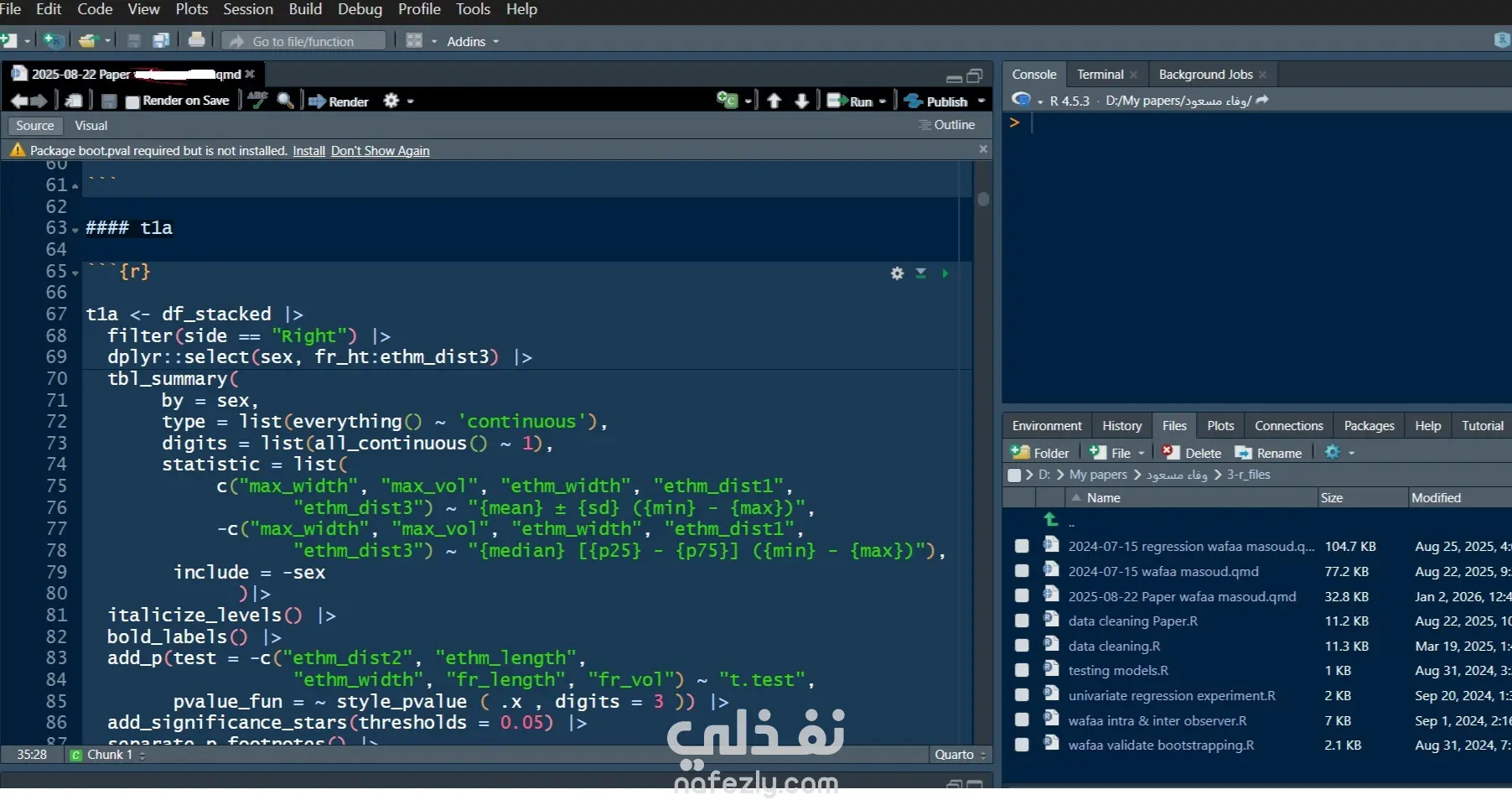This screenshot has height=800, width=1512.
Task: Go to previous chunk with up arrow
Action: [x=774, y=101]
